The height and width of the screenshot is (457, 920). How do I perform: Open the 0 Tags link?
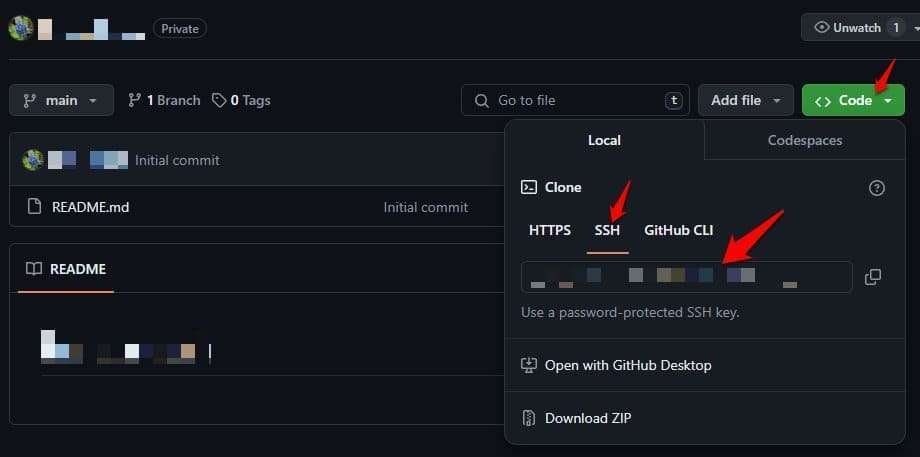tap(241, 100)
